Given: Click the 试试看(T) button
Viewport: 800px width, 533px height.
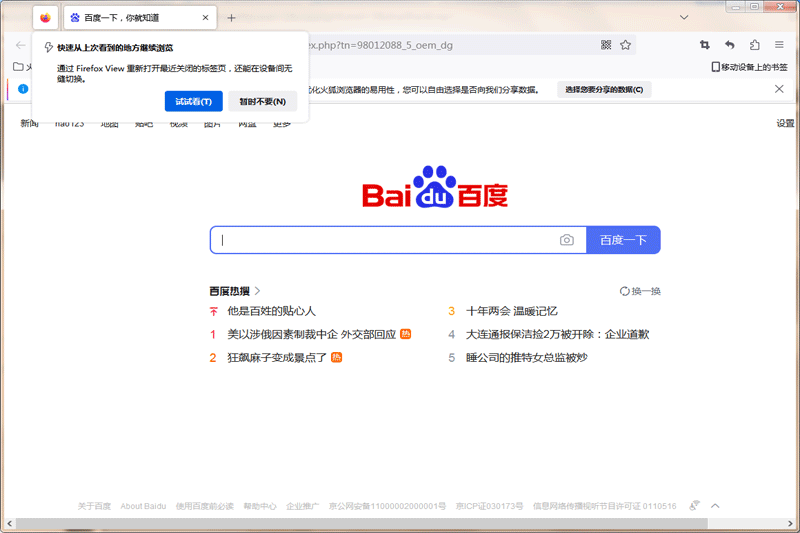Looking at the screenshot, I should tap(193, 101).
